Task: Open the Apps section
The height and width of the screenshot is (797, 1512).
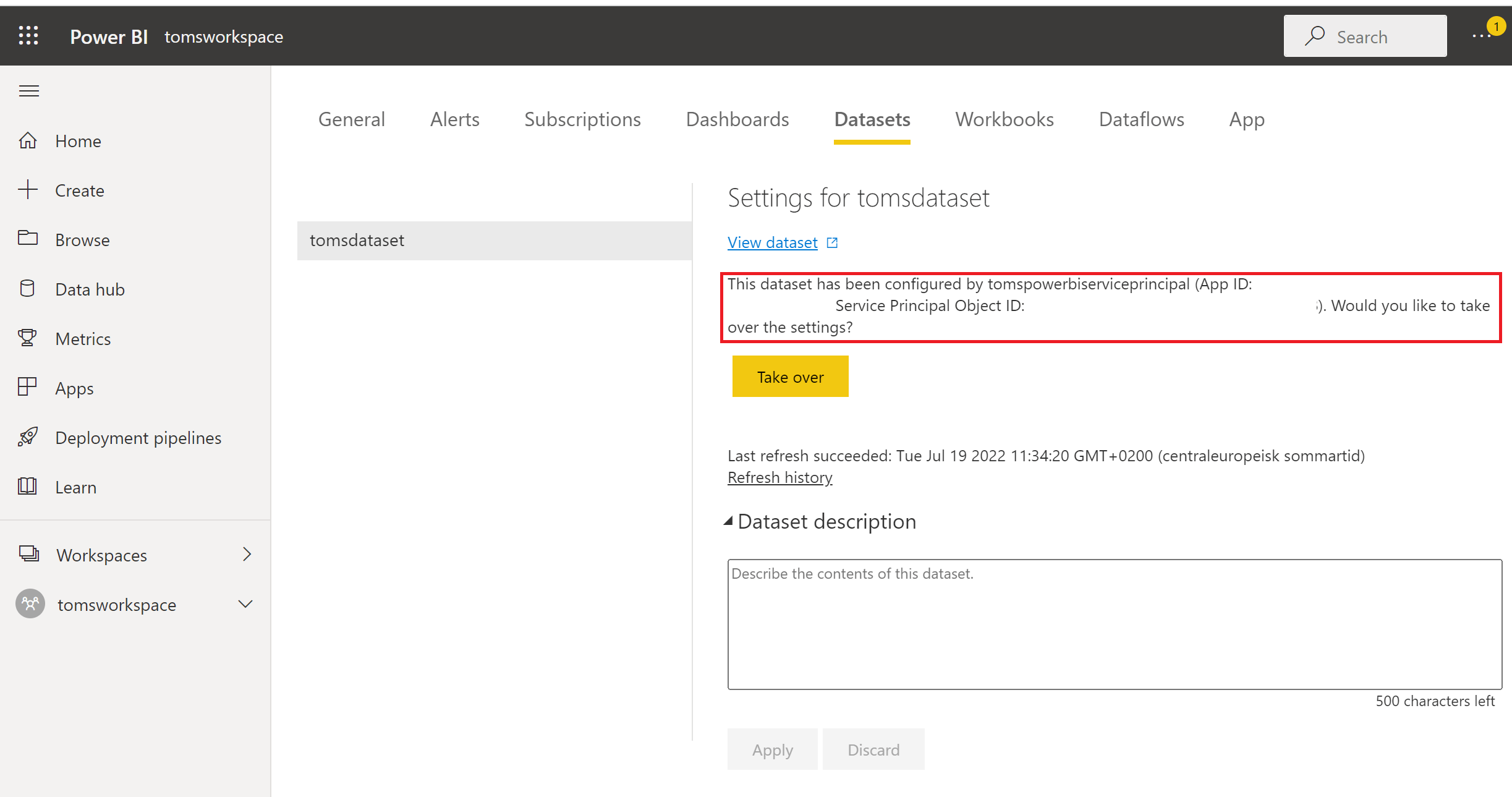Action: point(74,388)
